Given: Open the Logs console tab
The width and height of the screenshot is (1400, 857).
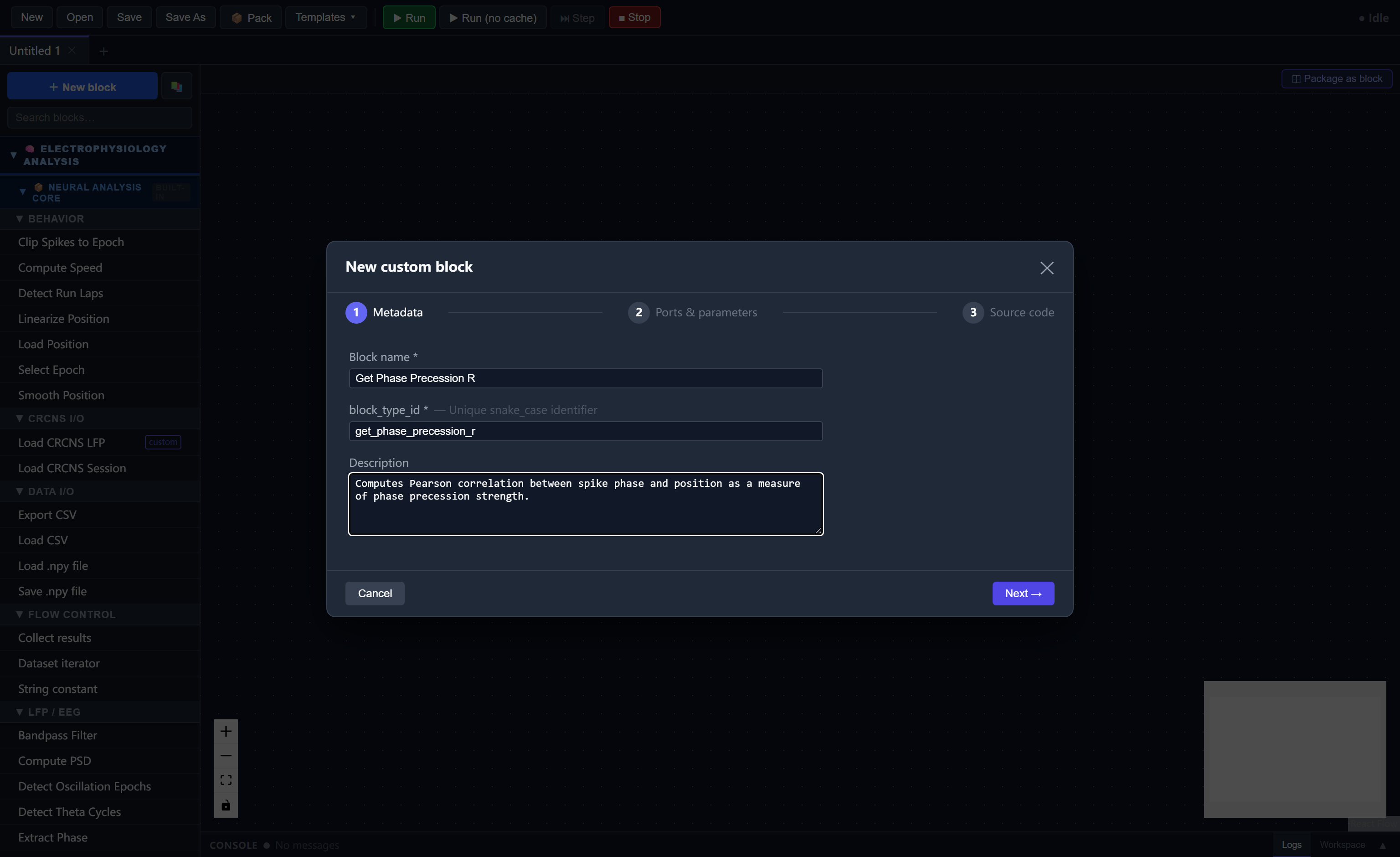Looking at the screenshot, I should (1291, 845).
